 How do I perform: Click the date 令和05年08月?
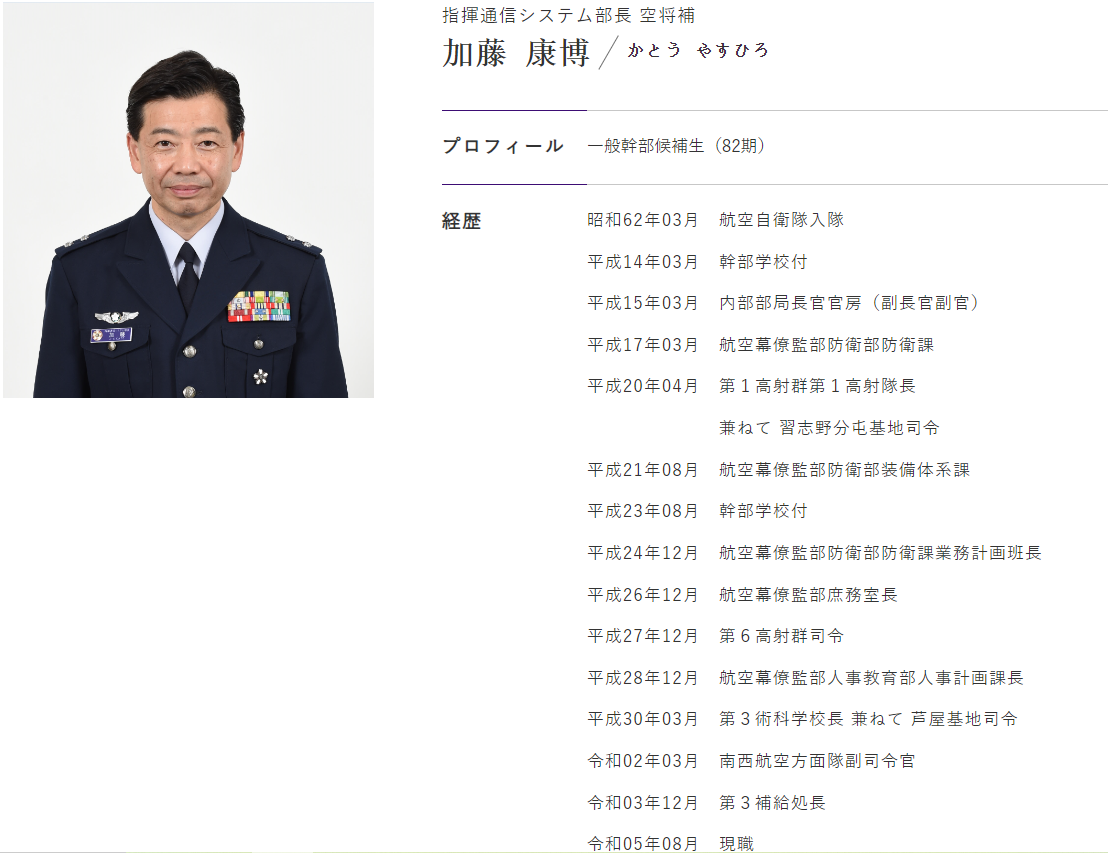[642, 844]
